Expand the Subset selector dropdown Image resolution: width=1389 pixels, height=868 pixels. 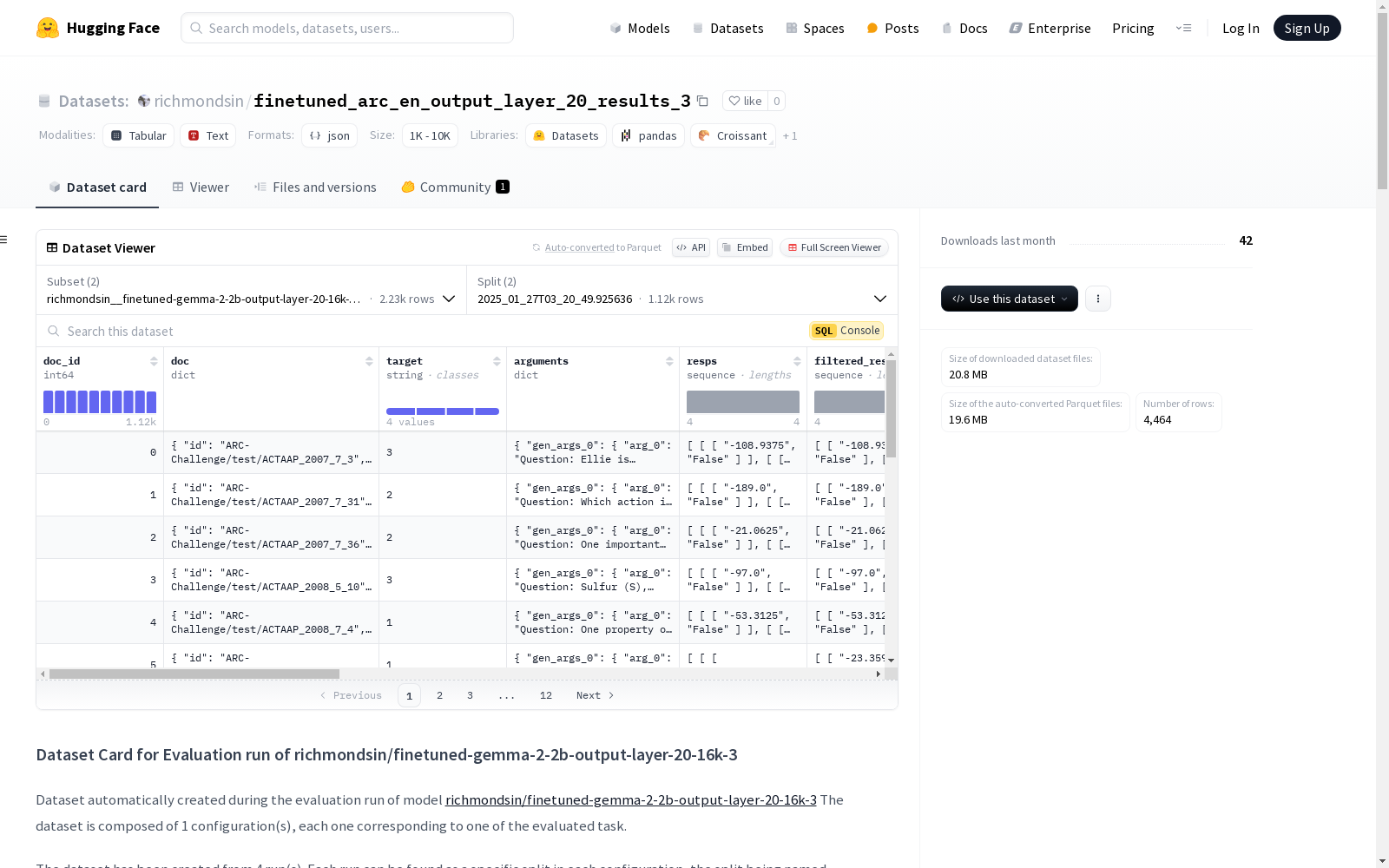click(252, 290)
